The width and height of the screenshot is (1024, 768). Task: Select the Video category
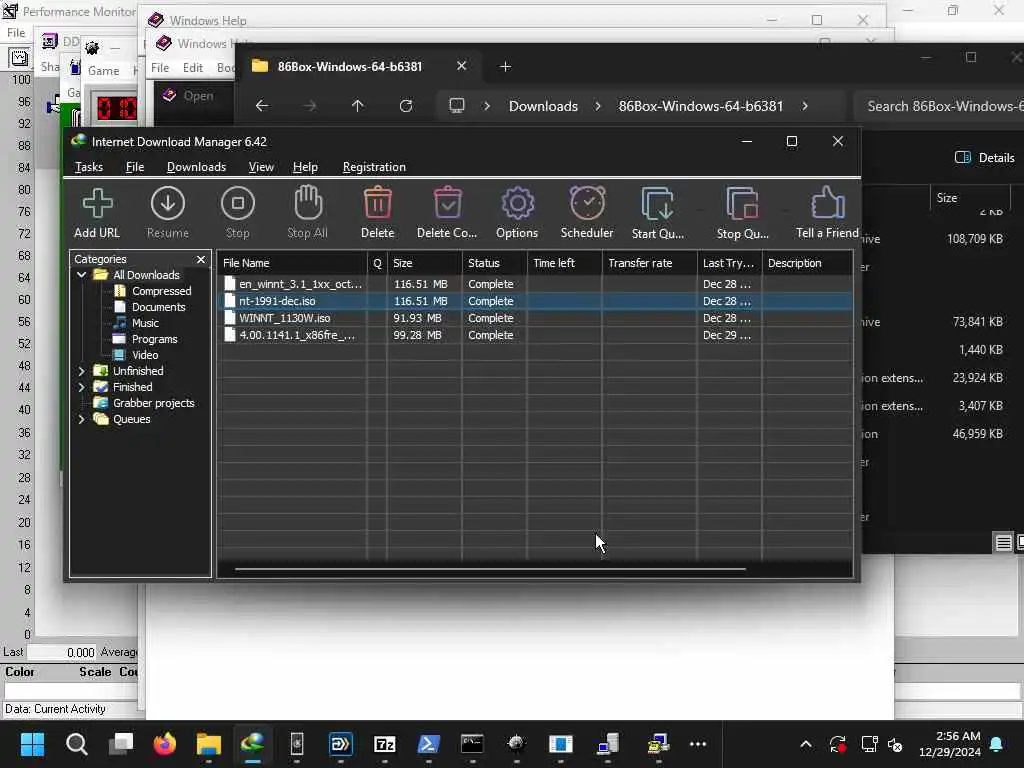point(144,355)
